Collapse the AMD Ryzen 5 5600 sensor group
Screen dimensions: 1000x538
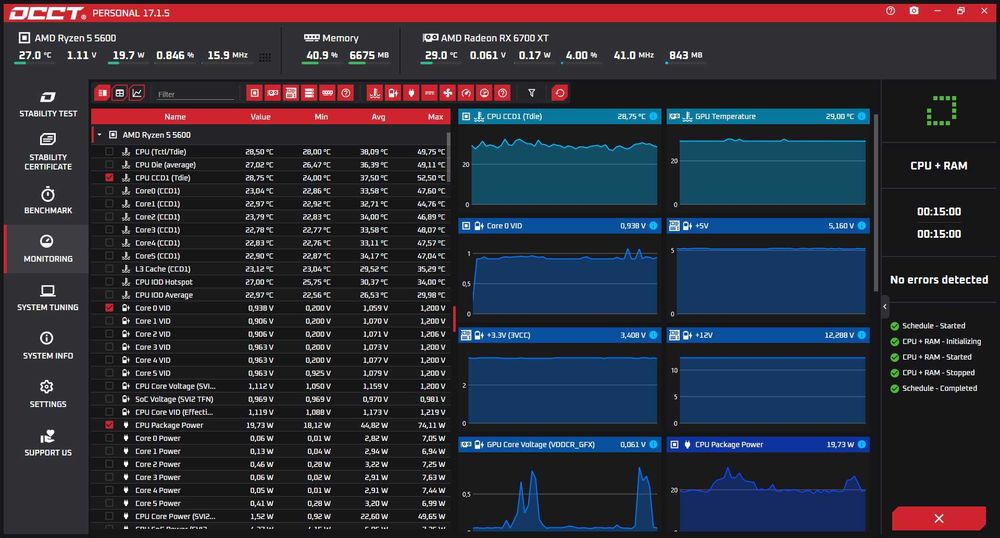click(99, 134)
